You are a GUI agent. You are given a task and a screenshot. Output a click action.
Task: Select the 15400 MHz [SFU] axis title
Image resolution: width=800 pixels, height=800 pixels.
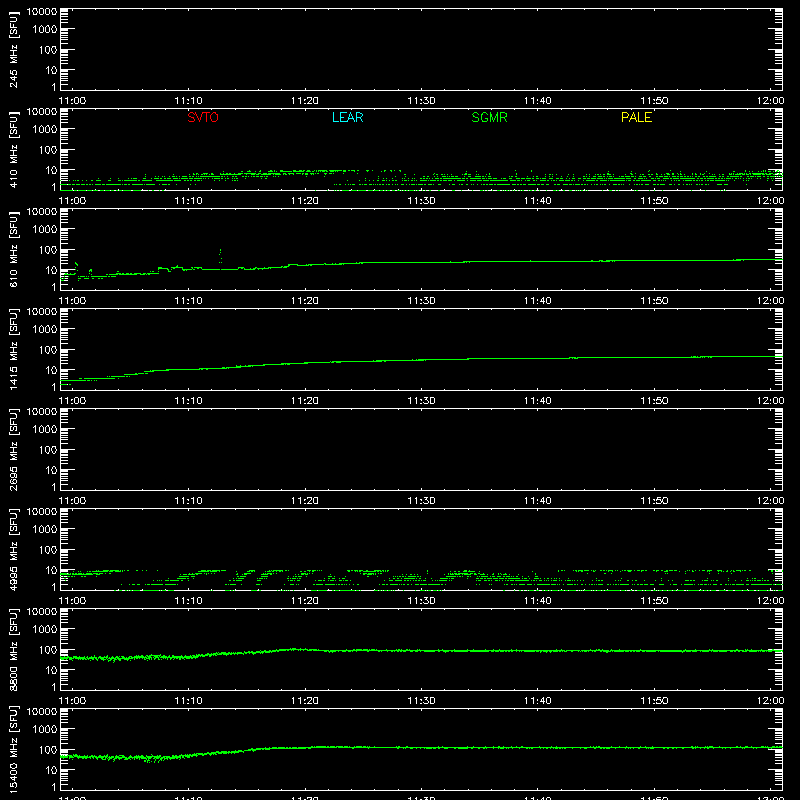tap(14, 749)
